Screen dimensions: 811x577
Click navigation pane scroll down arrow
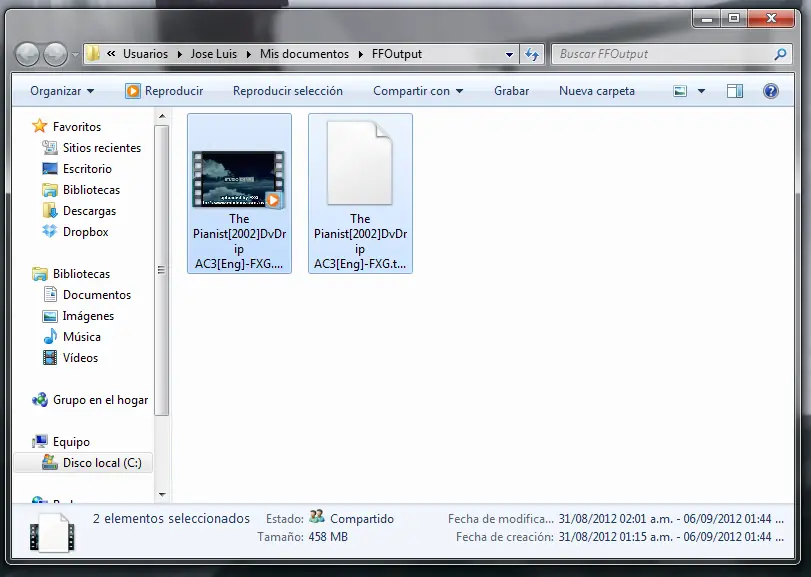pos(162,495)
